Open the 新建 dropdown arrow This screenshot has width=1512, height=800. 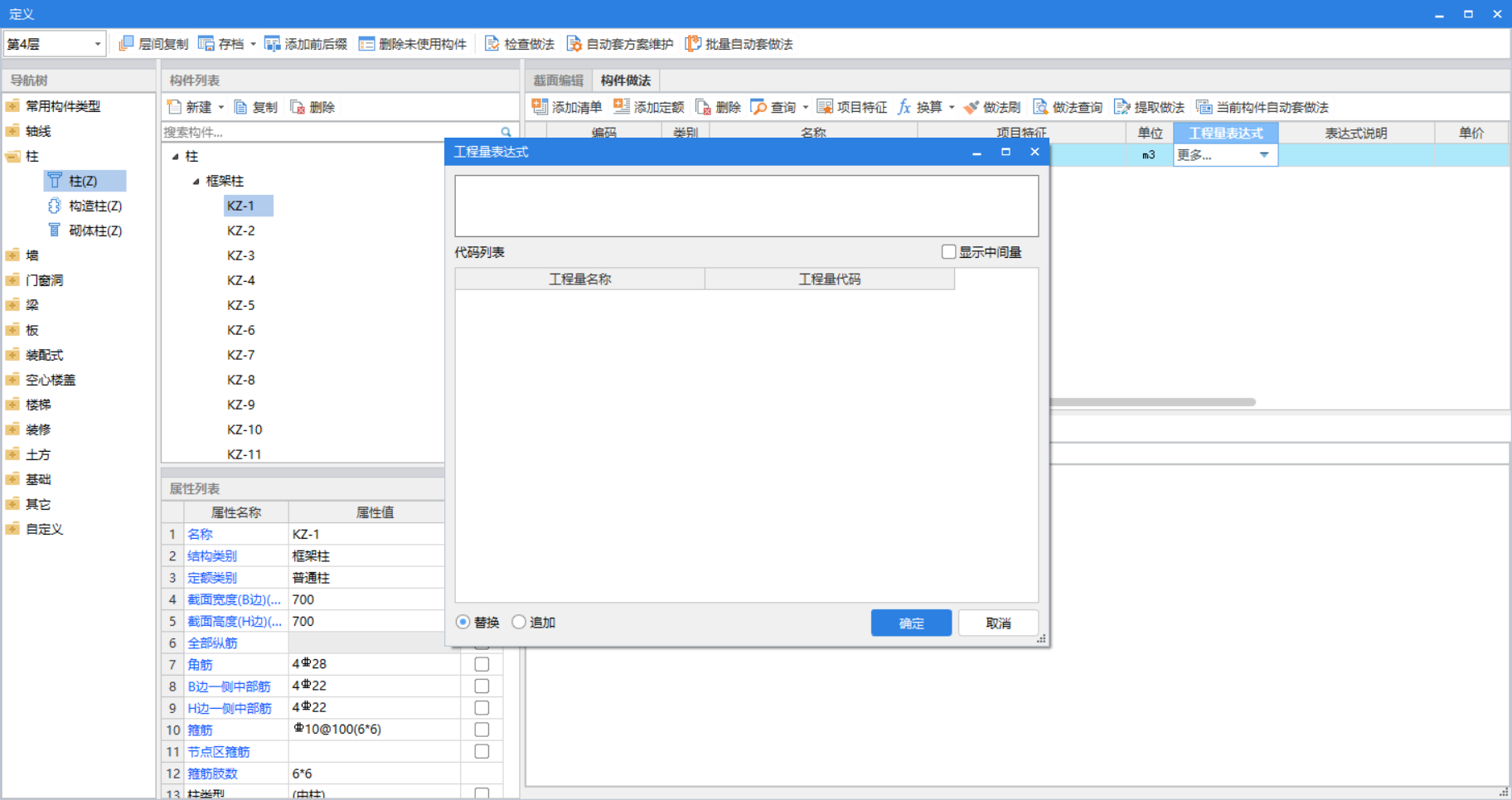[221, 108]
